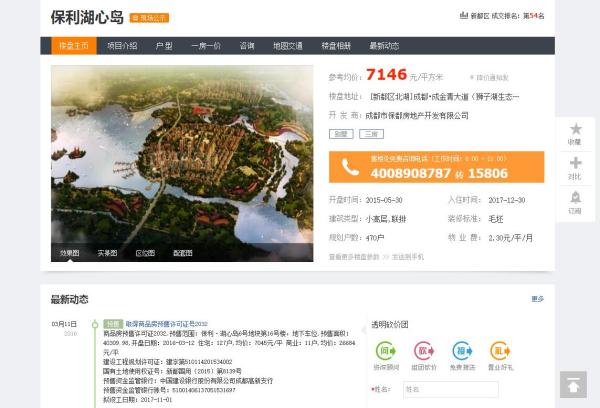Click the first green circle icon under 透明价团
Image resolution: width=600 pixels, height=408 pixels.
point(385,350)
